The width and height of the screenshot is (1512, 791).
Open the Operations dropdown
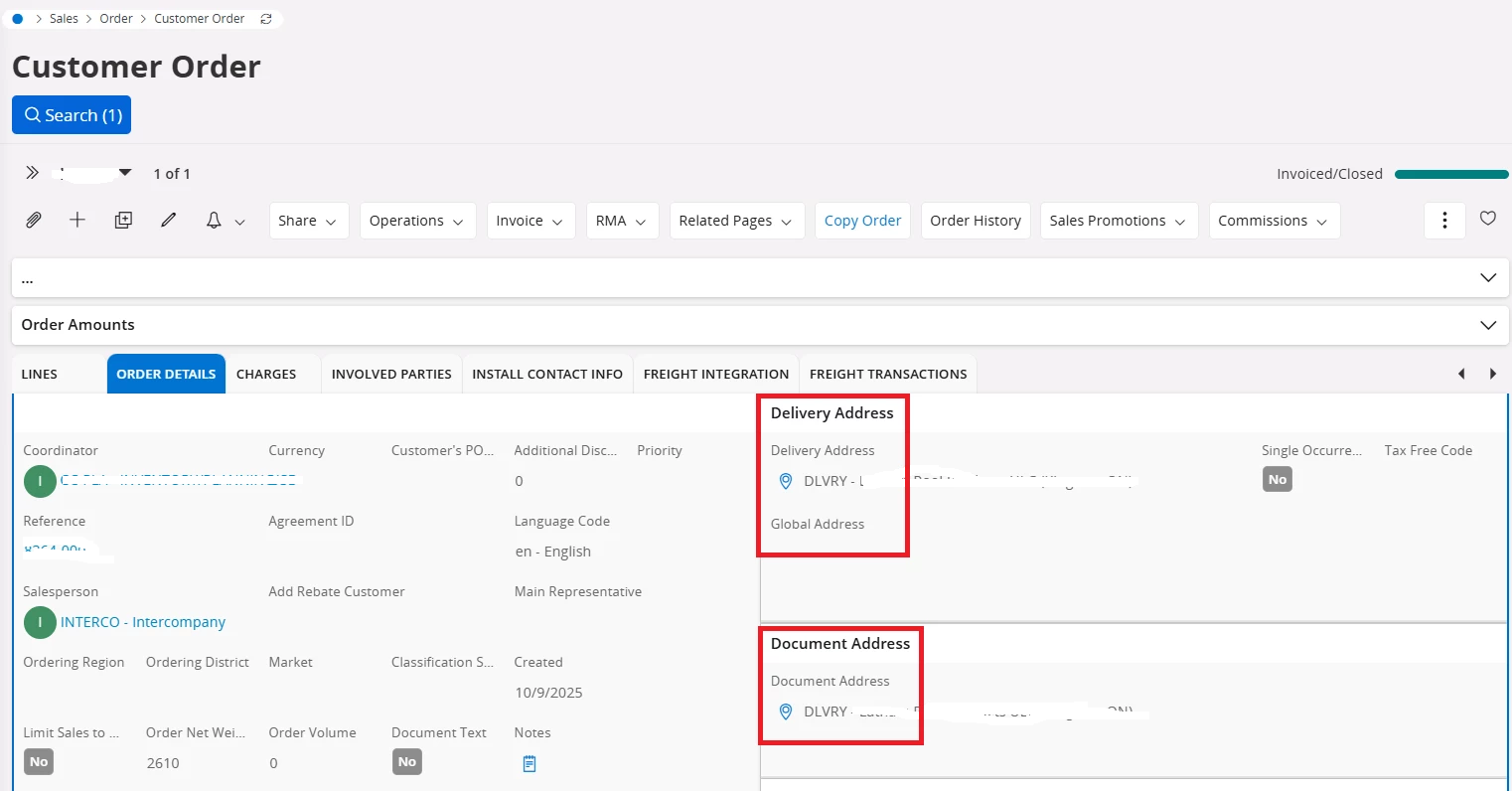click(417, 221)
